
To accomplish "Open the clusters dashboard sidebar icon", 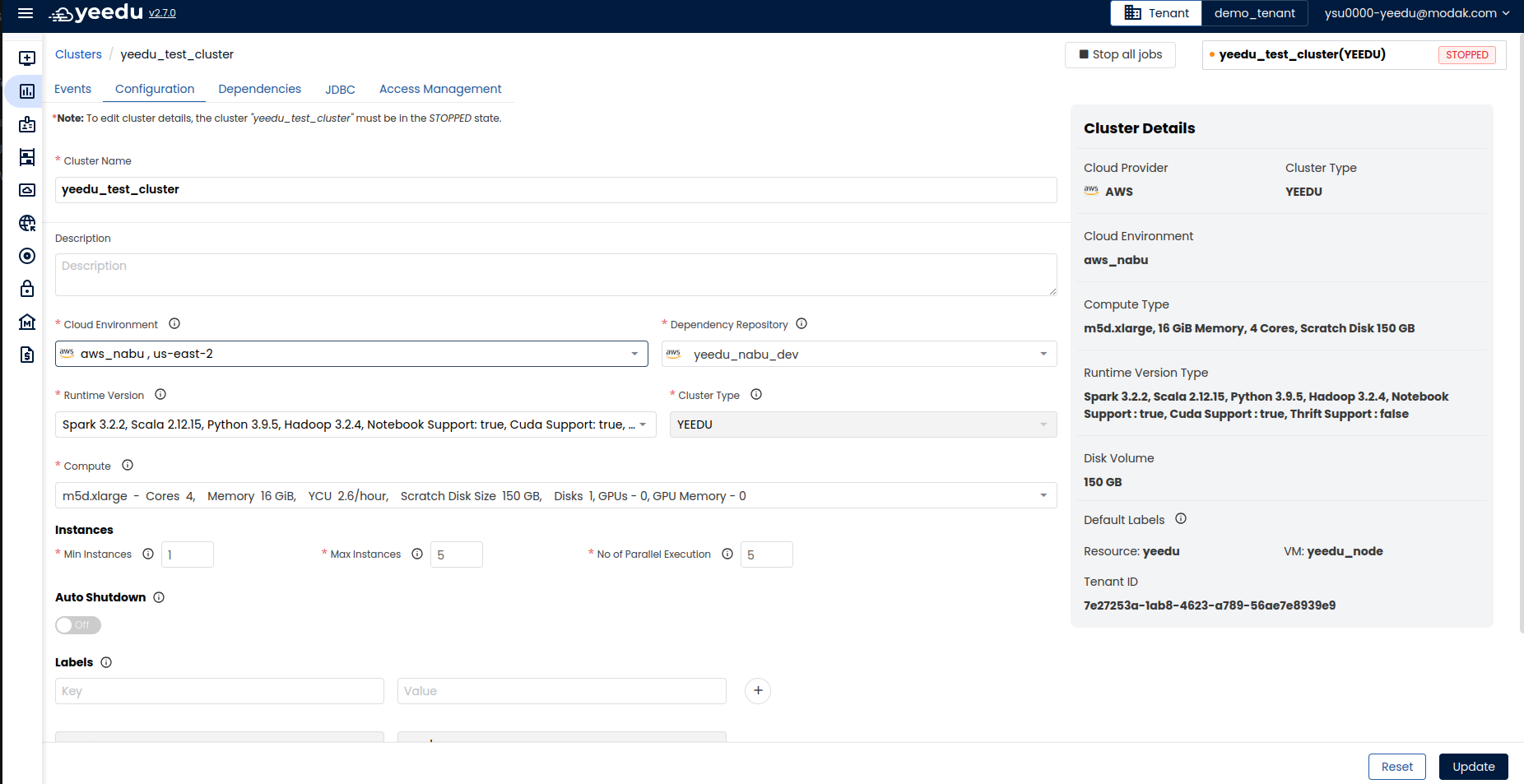I will [27, 91].
